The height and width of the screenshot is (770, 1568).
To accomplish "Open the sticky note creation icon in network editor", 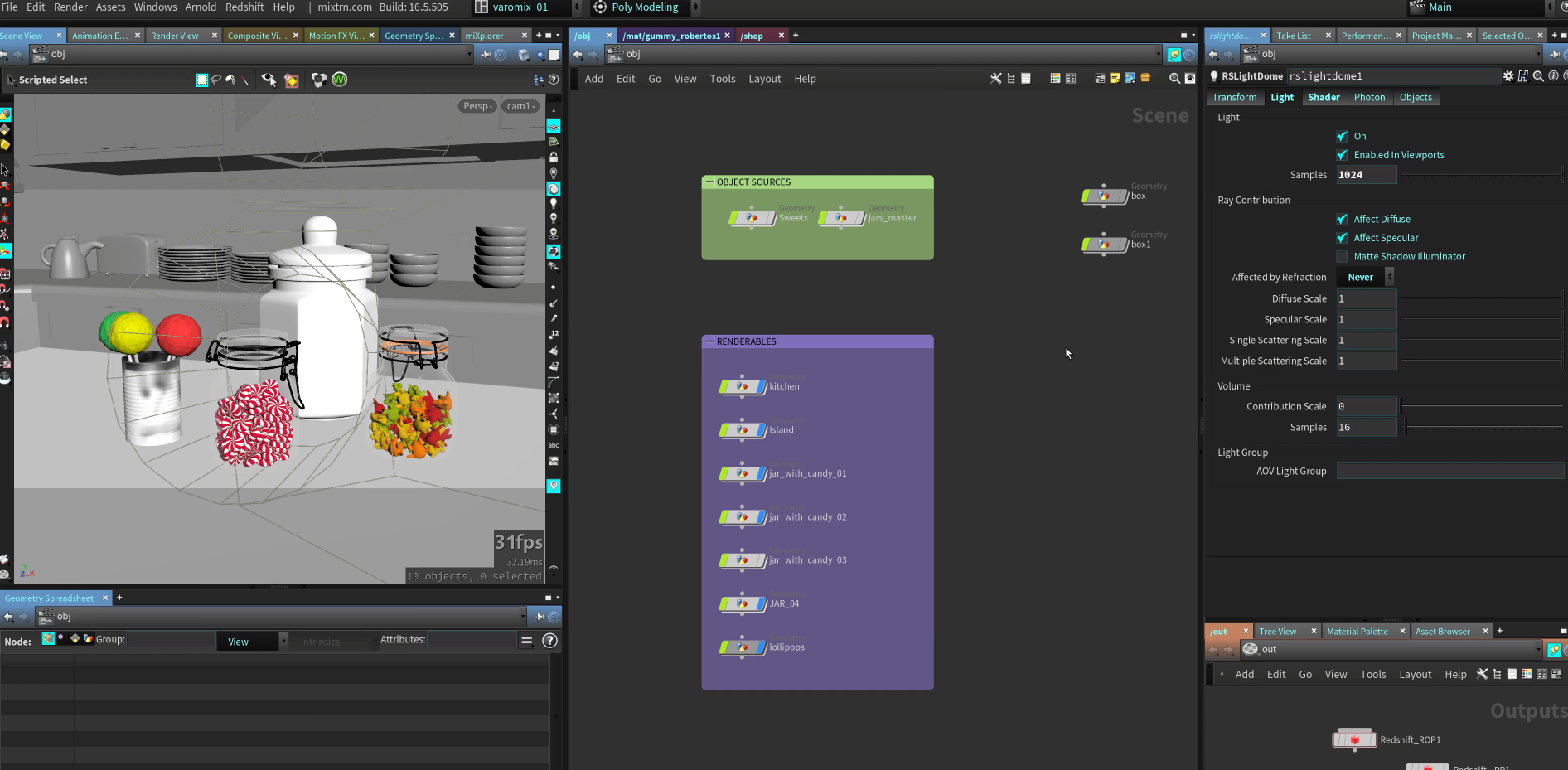I will pyautogui.click(x=1115, y=78).
